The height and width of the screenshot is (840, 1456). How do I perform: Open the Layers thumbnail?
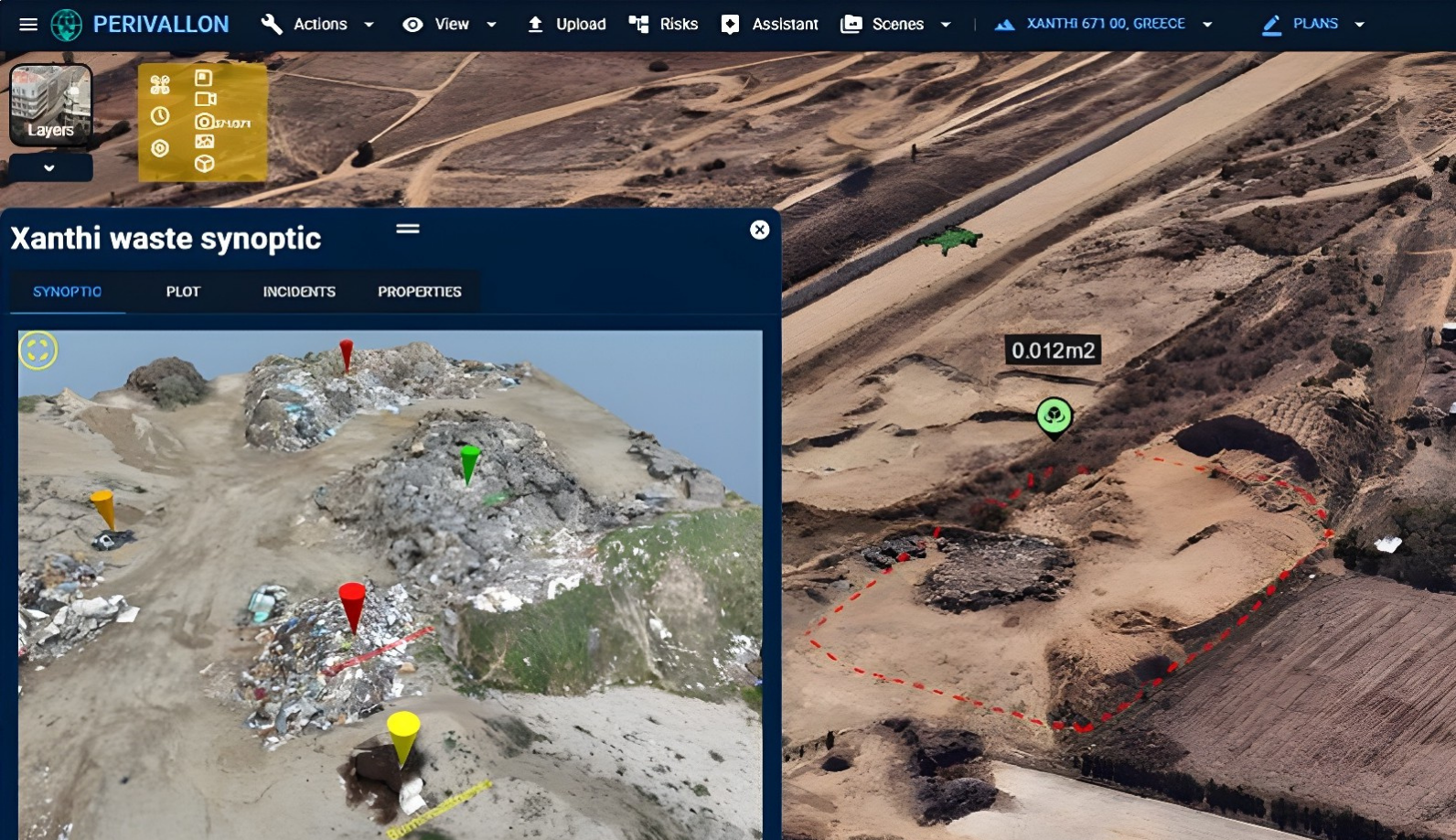click(50, 105)
